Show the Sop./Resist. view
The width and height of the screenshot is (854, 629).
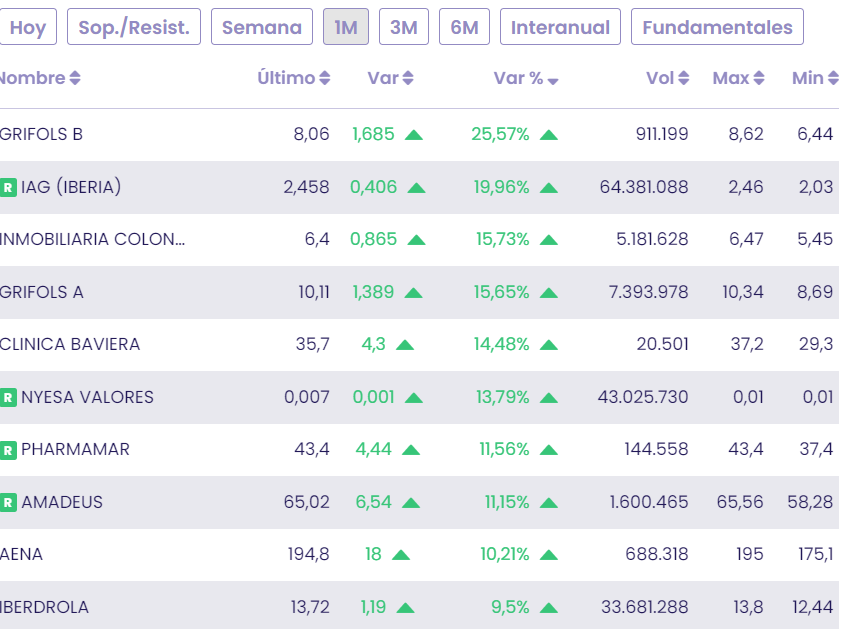pyautogui.click(x=134, y=27)
